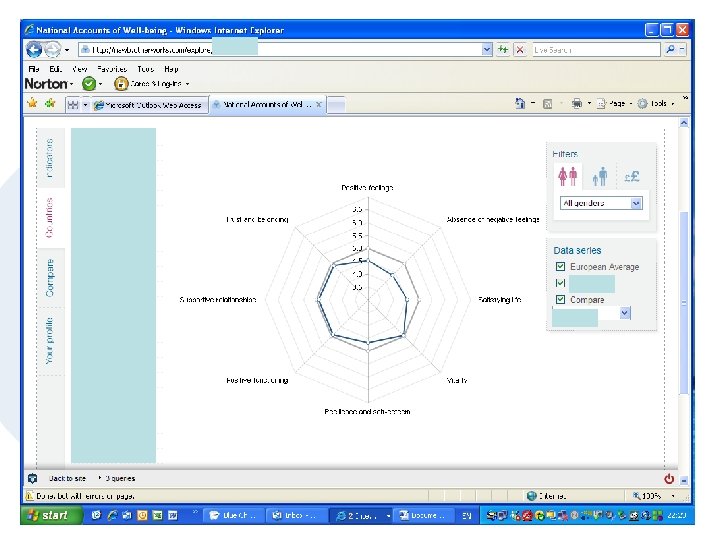Open the File menu
Image resolution: width=720 pixels, height=540 pixels.
point(34,69)
